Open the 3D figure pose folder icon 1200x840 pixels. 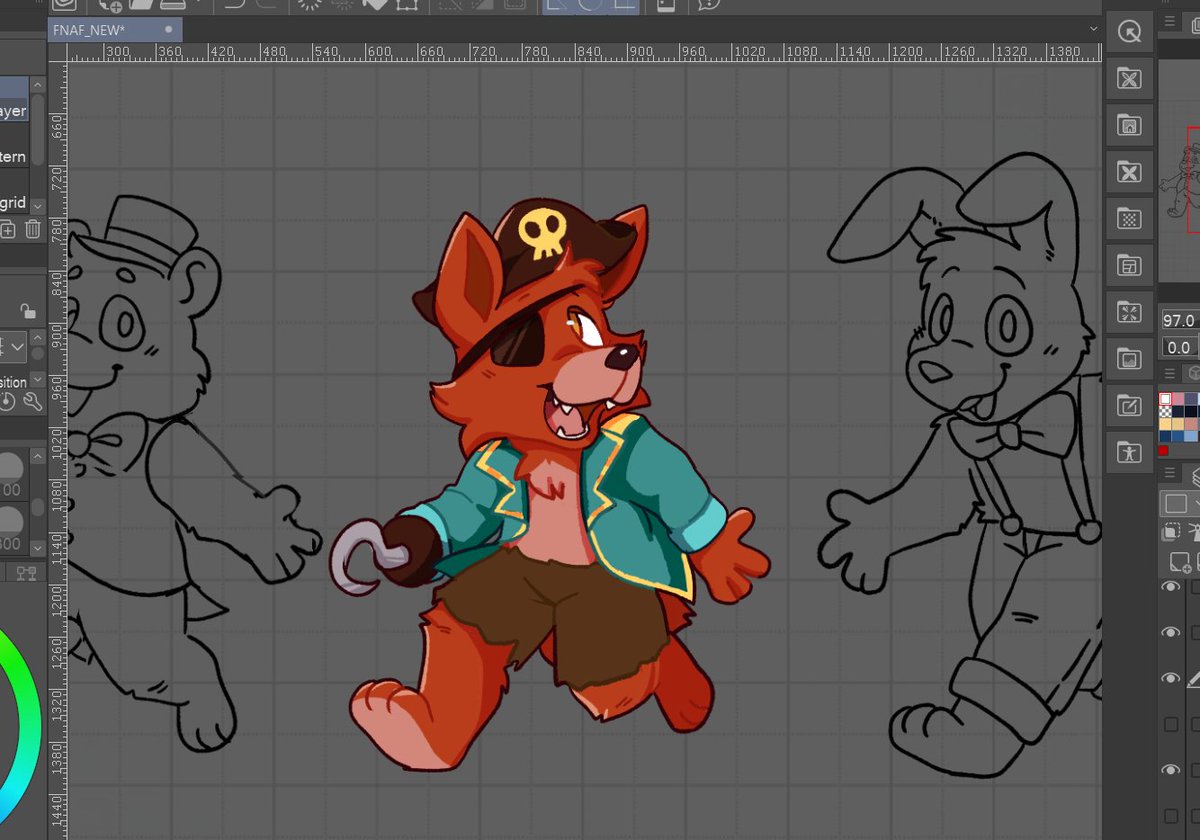tap(1129, 452)
